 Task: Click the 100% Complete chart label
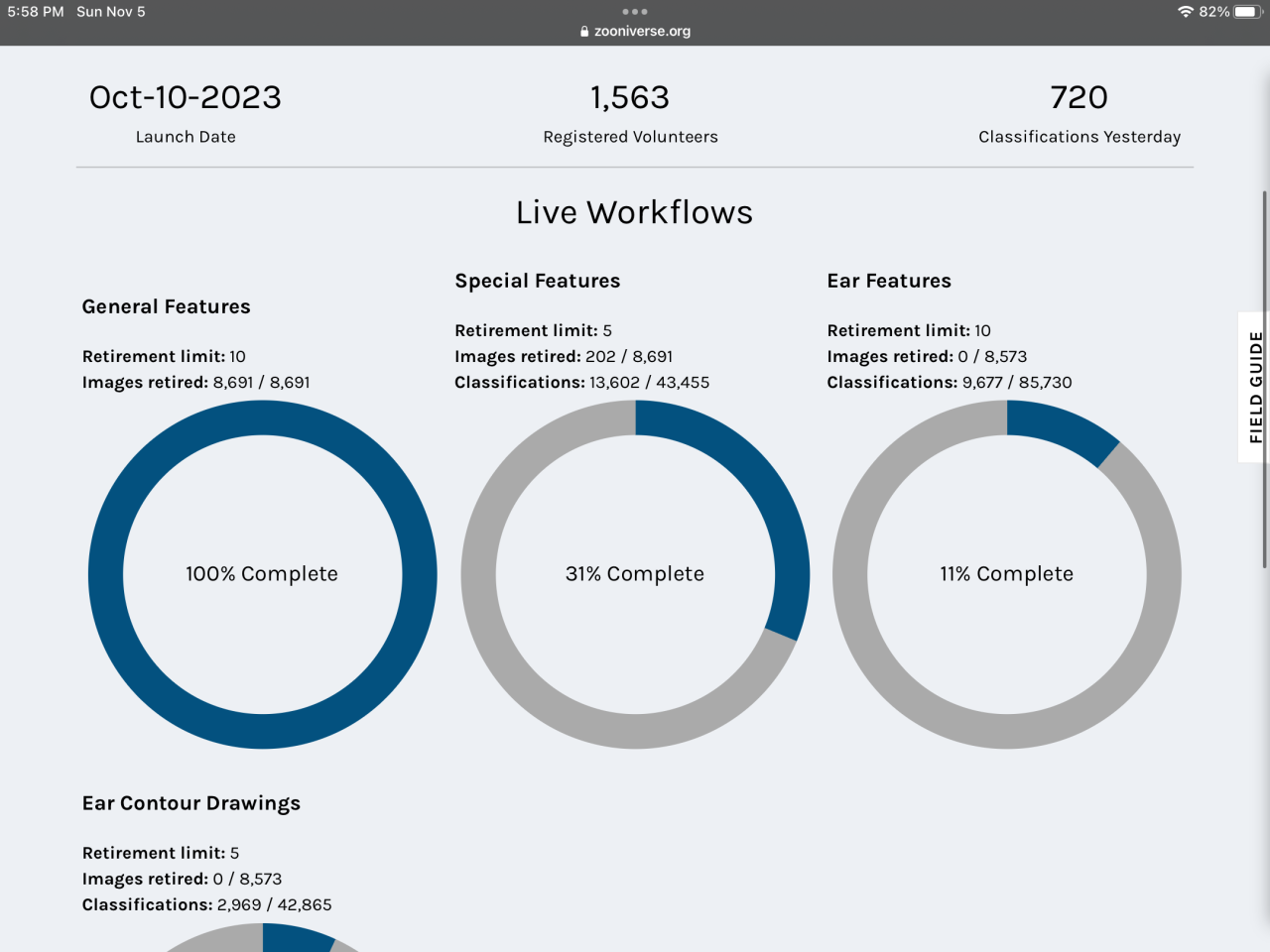(262, 574)
